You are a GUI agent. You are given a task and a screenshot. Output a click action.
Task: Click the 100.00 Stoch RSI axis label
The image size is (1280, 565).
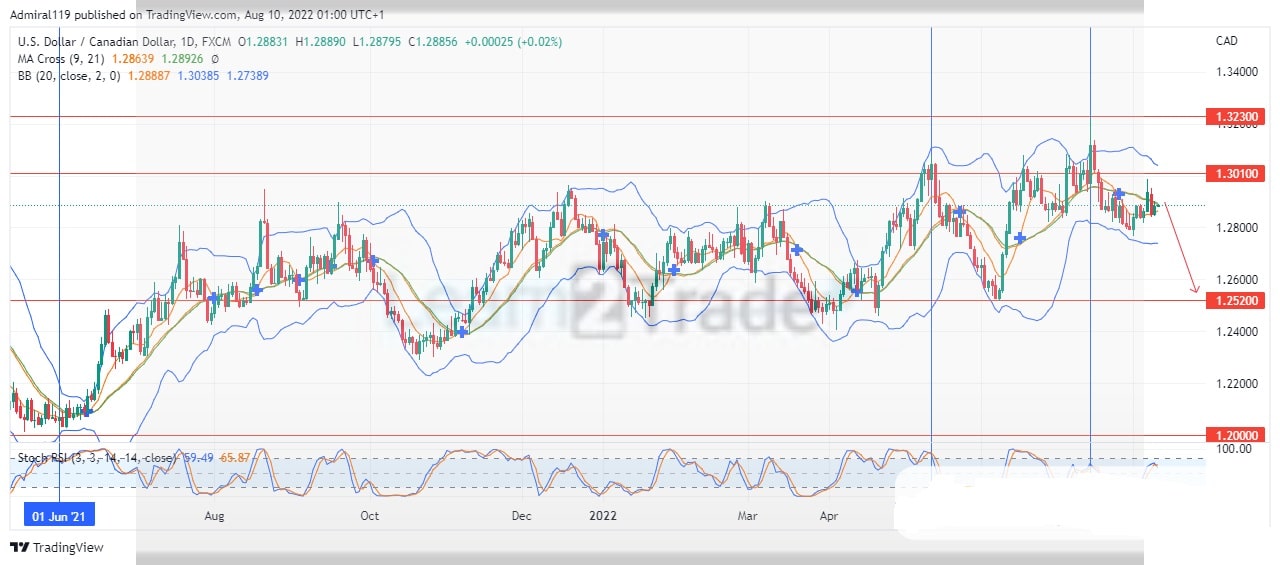pyautogui.click(x=1232, y=449)
